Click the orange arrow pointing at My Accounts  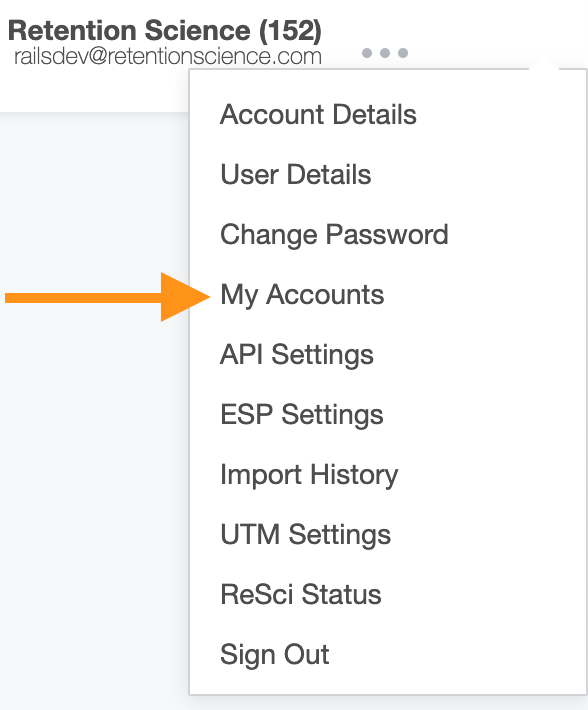pos(108,297)
